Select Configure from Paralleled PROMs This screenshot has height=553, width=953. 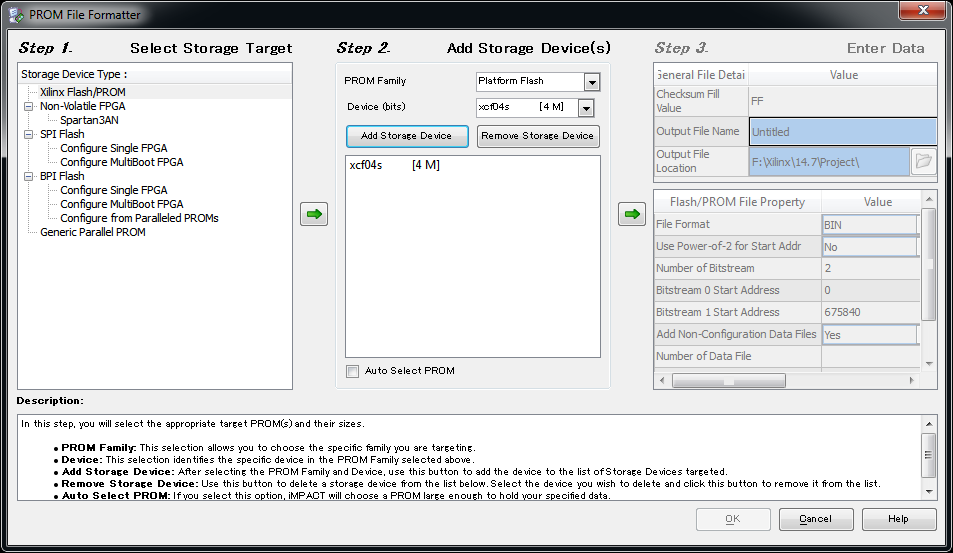(139, 218)
